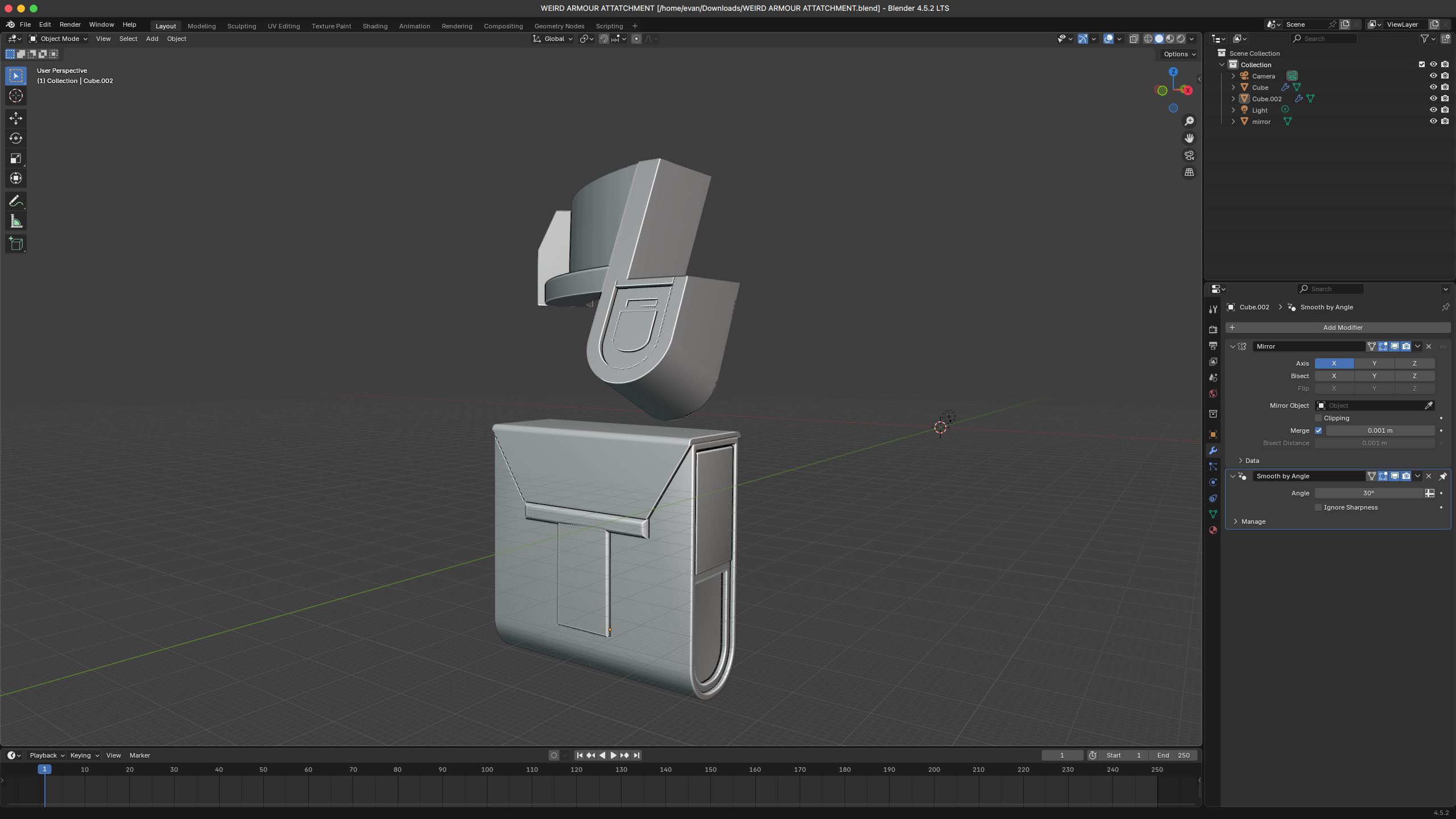
Task: Enable Y axis in Mirror modifier
Action: tap(1374, 363)
